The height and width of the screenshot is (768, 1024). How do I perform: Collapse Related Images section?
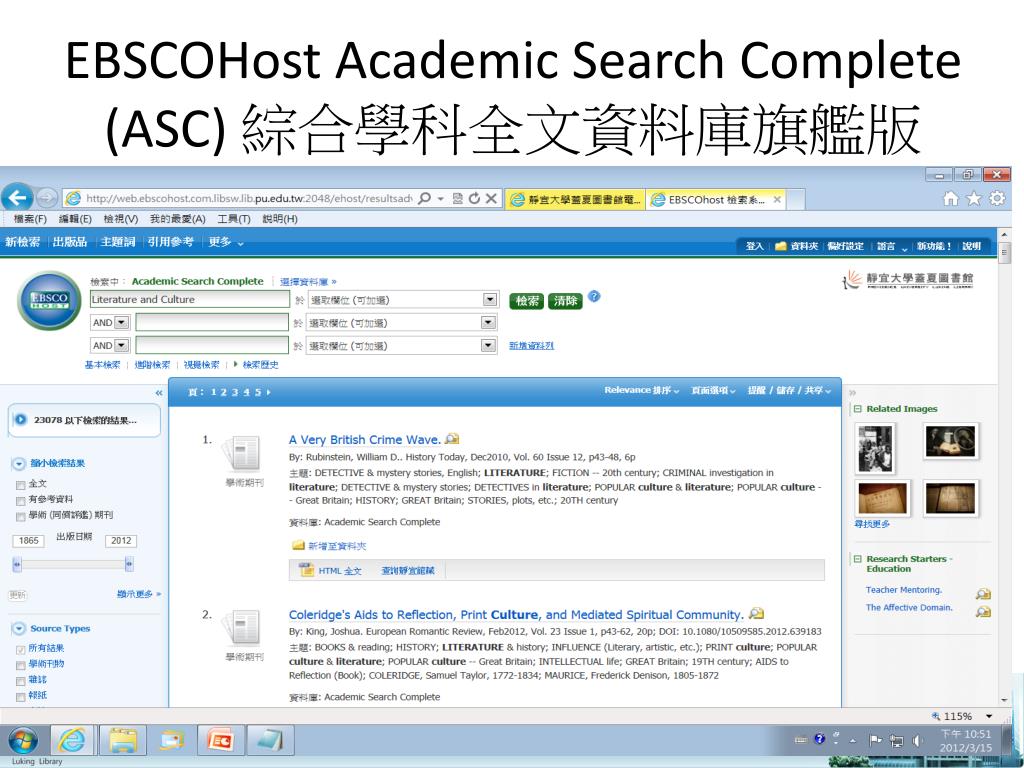(x=857, y=409)
